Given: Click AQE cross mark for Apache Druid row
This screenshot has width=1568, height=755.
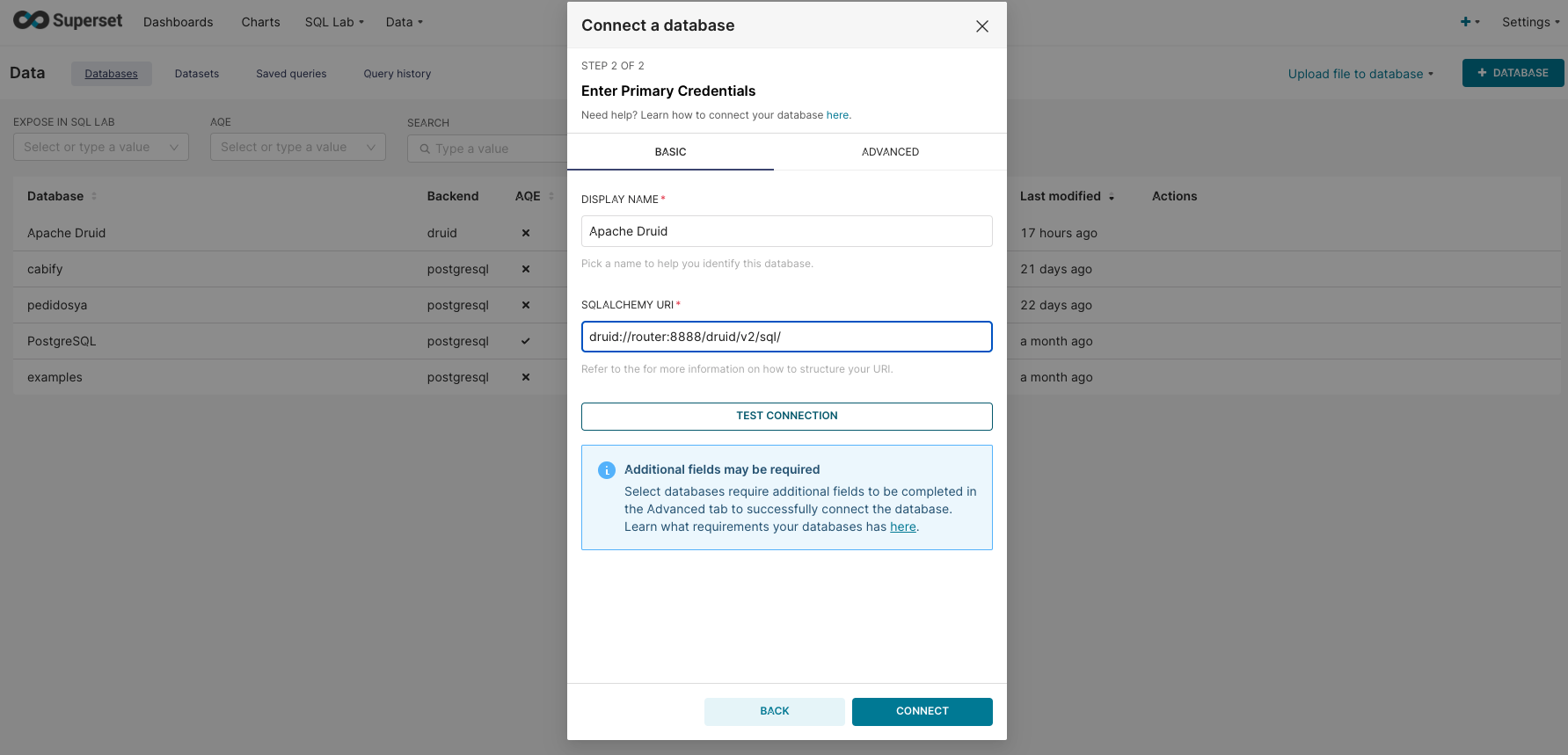Looking at the screenshot, I should tap(526, 233).
